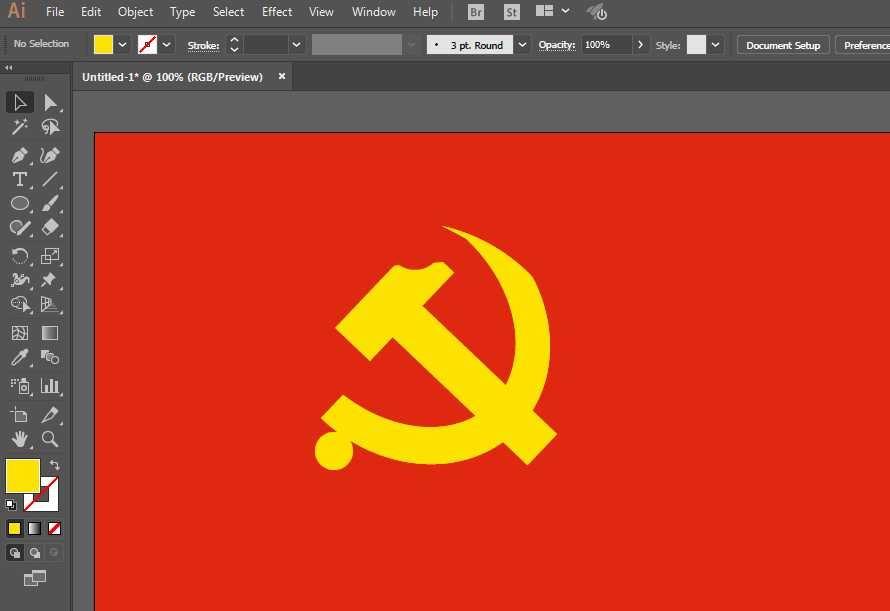
Task: Open the Effect menu
Action: point(277,11)
